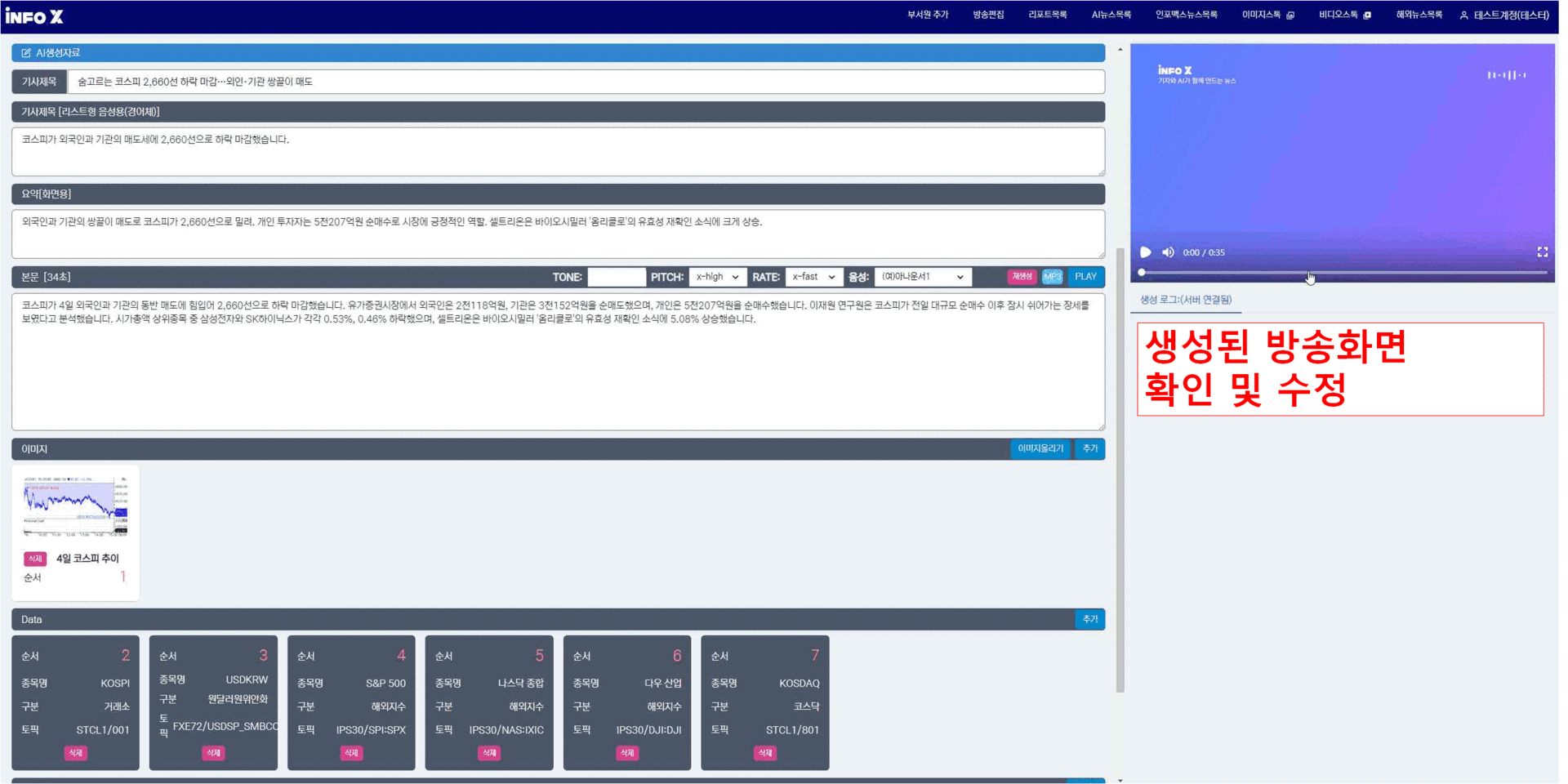
Task: Select the 4일 코스피 추이 chart thumbnail
Action: point(75,506)
